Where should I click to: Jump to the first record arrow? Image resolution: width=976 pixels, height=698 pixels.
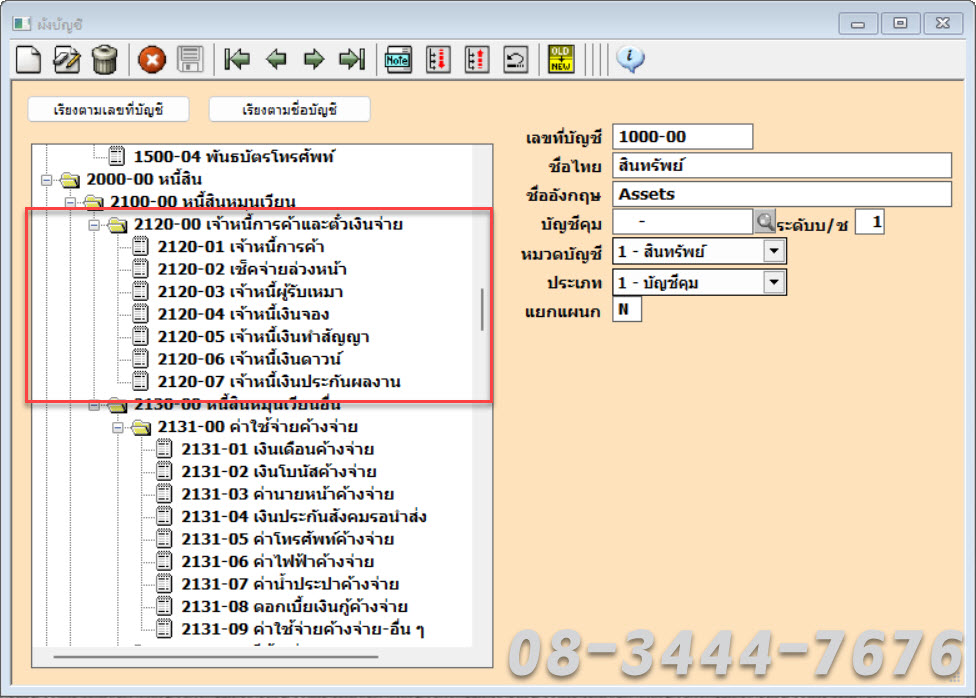click(x=237, y=60)
